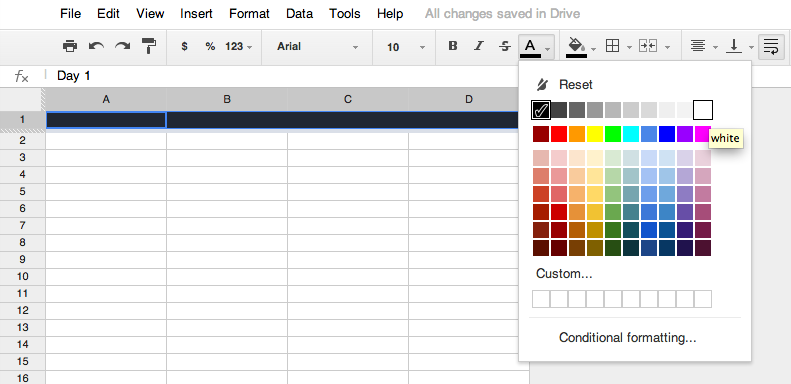Viewport: 791px width, 384px height.
Task: Click the fx formula icon
Action: [x=21, y=76]
